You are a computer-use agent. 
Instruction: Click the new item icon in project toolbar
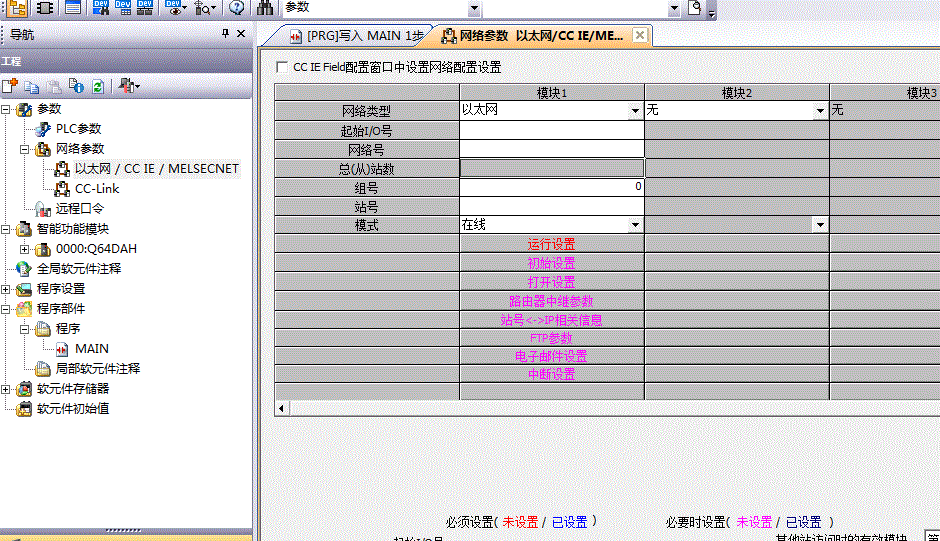(10, 87)
